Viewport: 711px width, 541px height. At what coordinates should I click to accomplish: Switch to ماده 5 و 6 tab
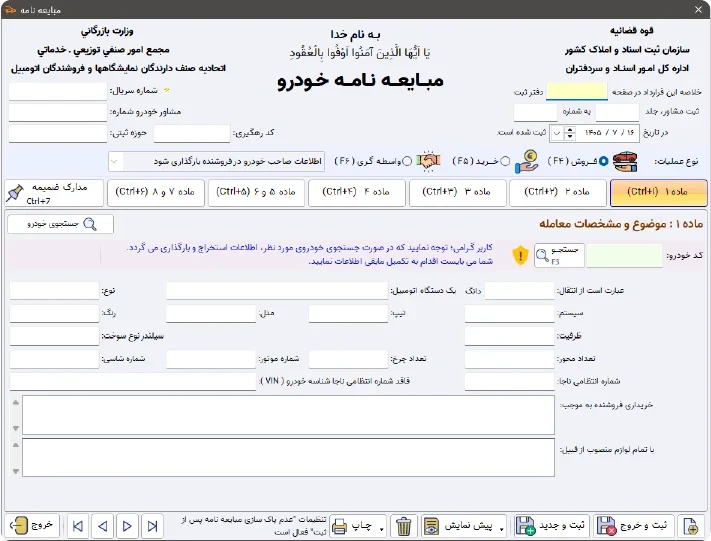(256, 192)
